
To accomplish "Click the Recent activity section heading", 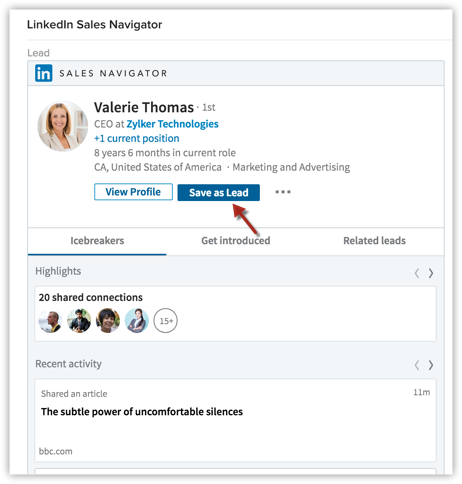I will pos(68,364).
